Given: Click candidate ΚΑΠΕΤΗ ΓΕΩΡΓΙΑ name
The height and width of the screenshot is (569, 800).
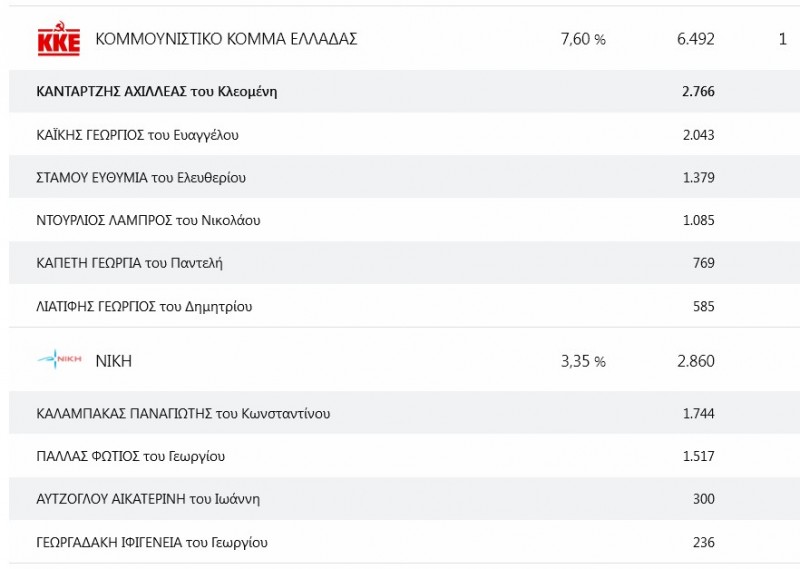Looking at the screenshot, I should [129, 263].
